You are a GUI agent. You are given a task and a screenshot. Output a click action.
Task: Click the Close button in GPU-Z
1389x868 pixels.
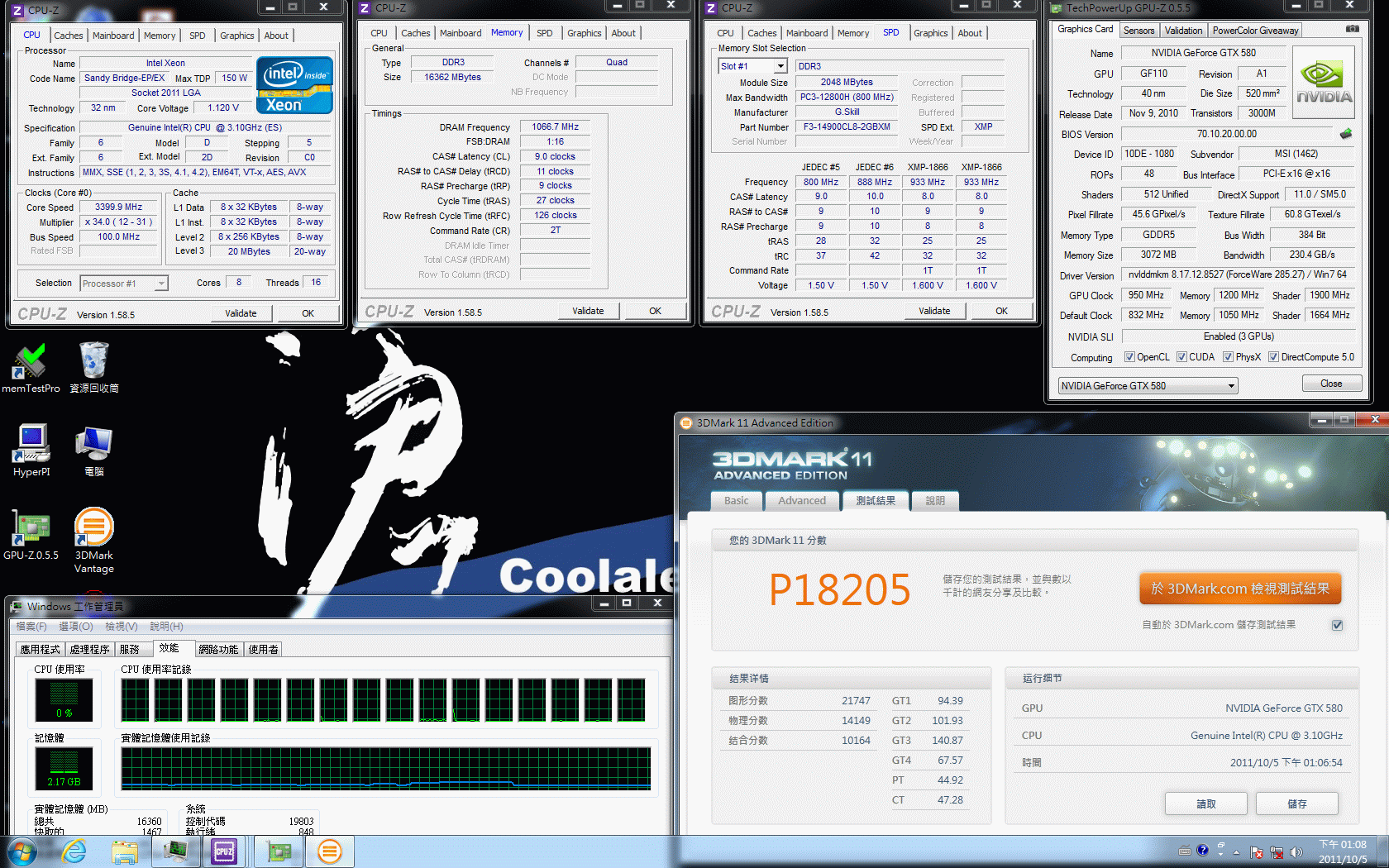pyautogui.click(x=1331, y=384)
